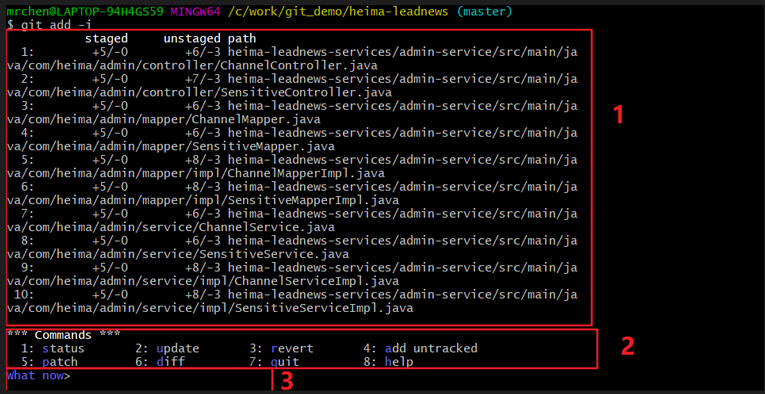Click the staged column header
The height and width of the screenshot is (394, 765).
pos(106,38)
